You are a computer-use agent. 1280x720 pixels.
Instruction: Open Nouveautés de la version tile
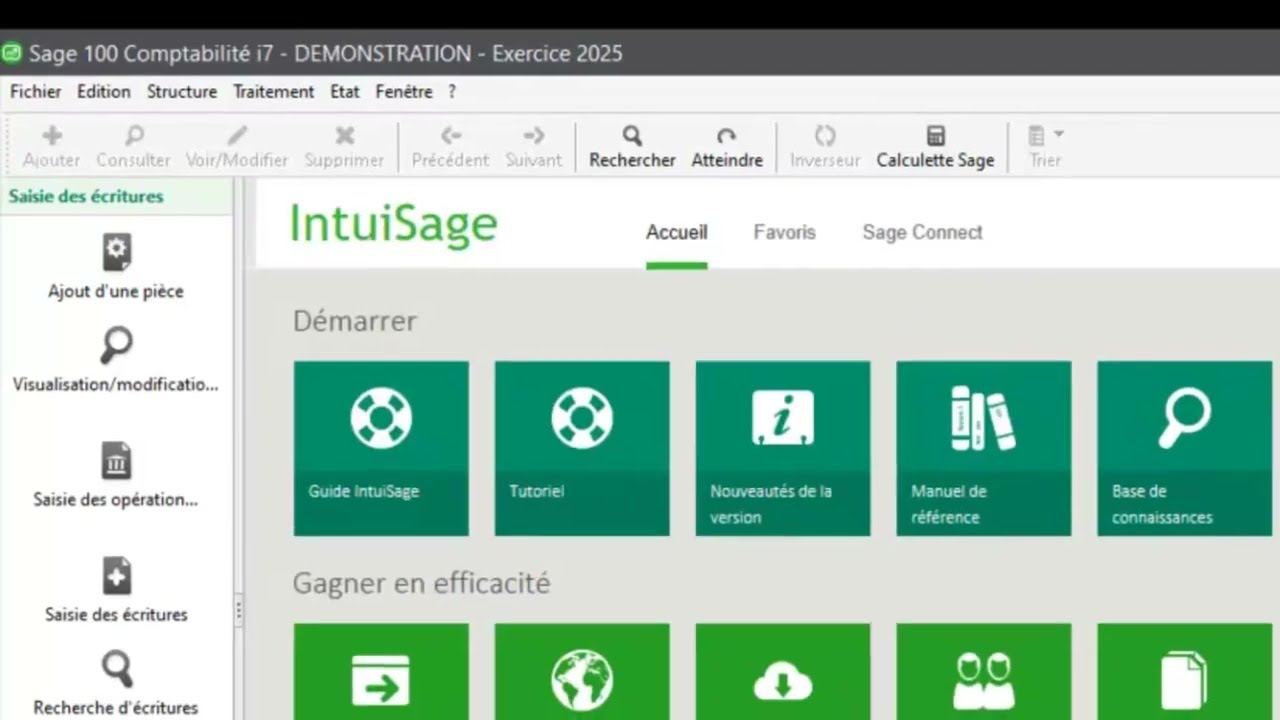point(783,448)
